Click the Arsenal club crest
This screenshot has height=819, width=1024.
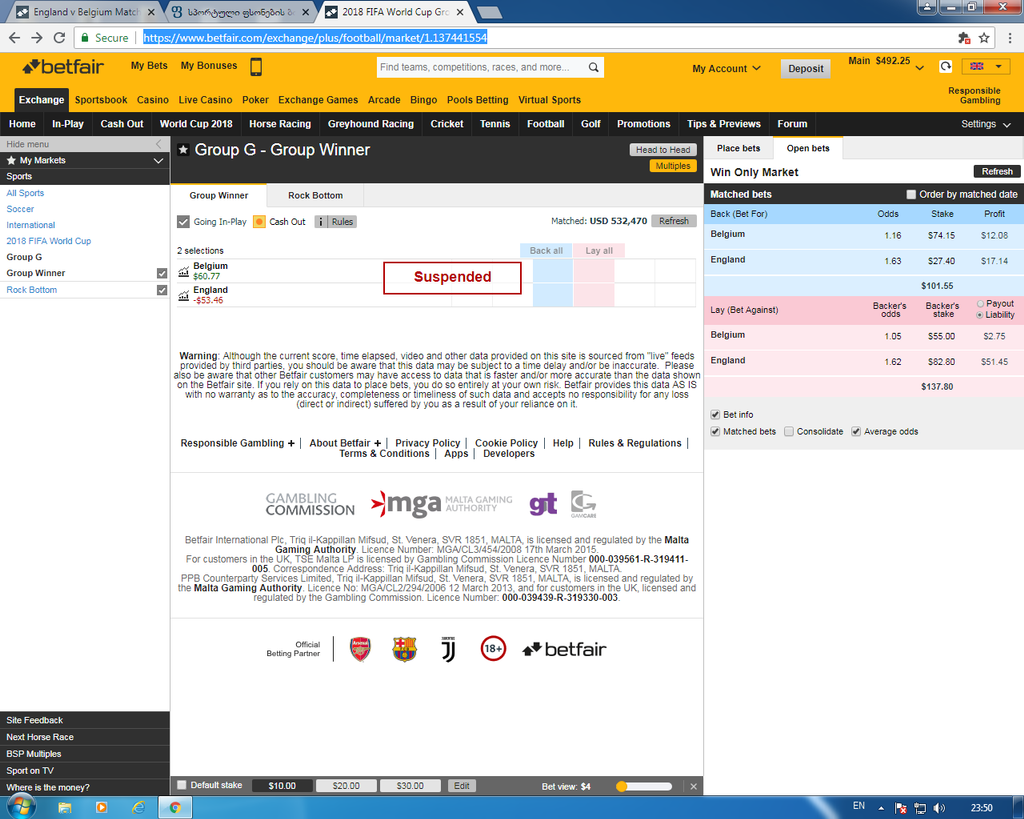click(x=360, y=649)
